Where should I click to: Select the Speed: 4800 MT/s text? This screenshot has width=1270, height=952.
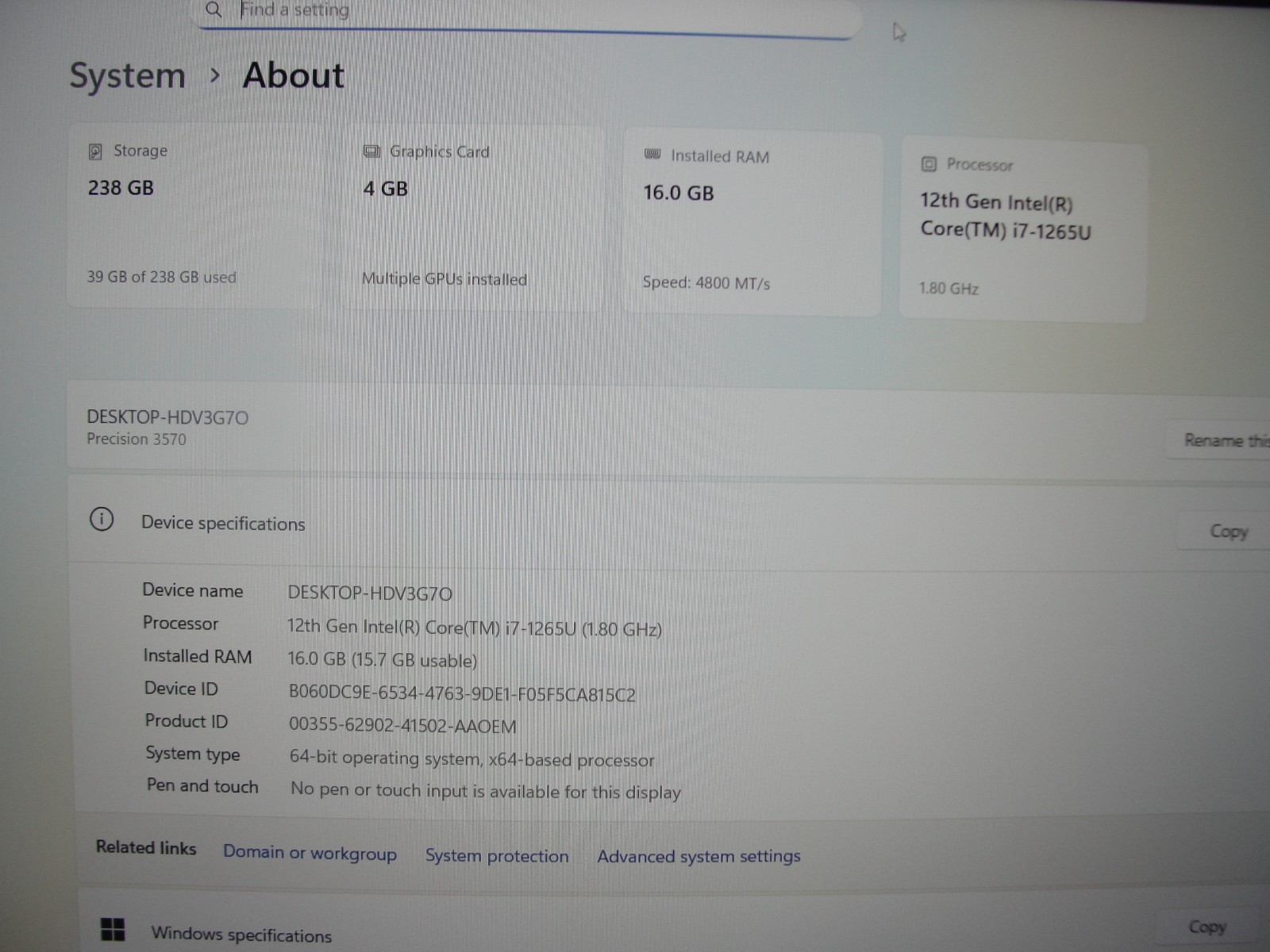(706, 283)
